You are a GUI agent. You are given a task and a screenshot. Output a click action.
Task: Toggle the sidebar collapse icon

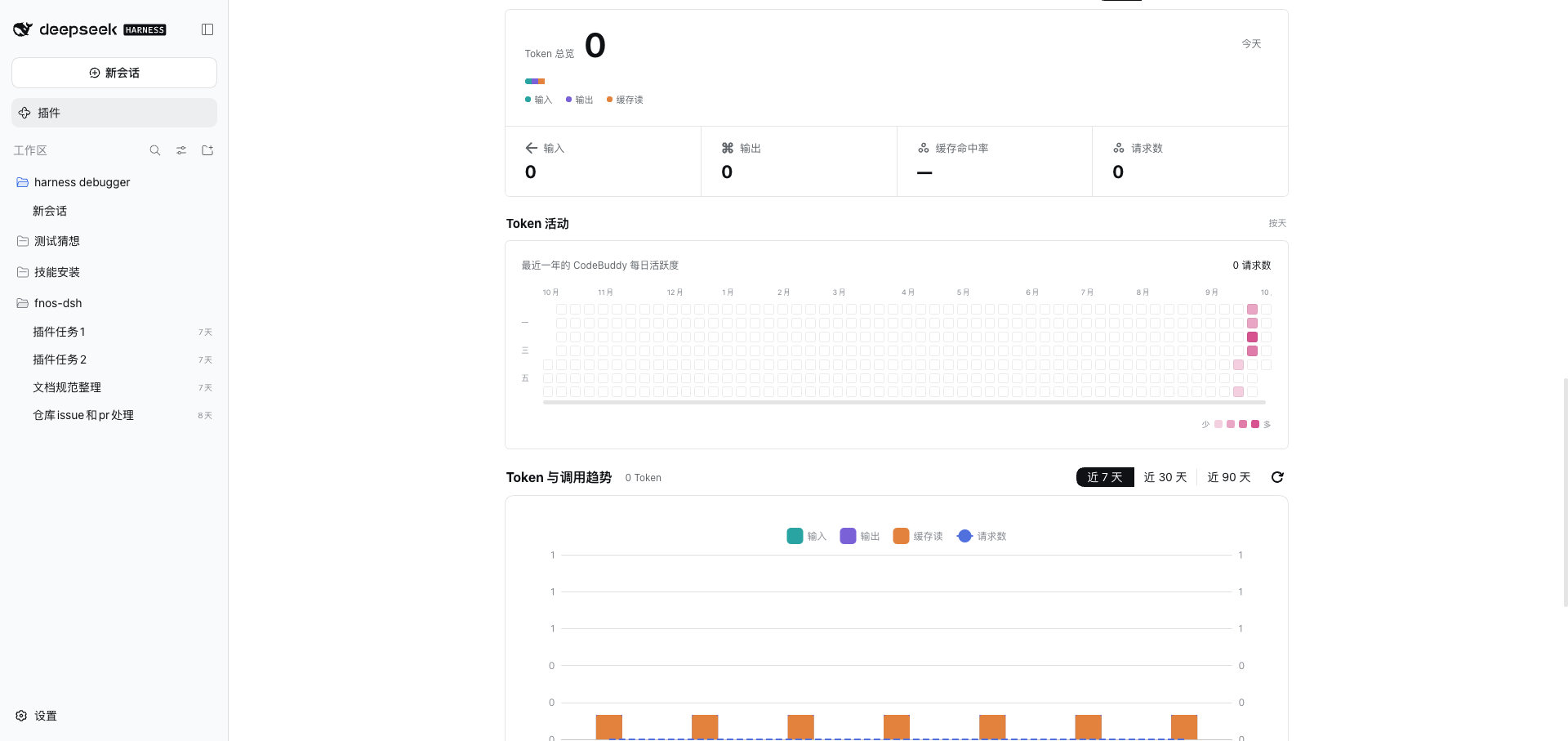[x=207, y=29]
